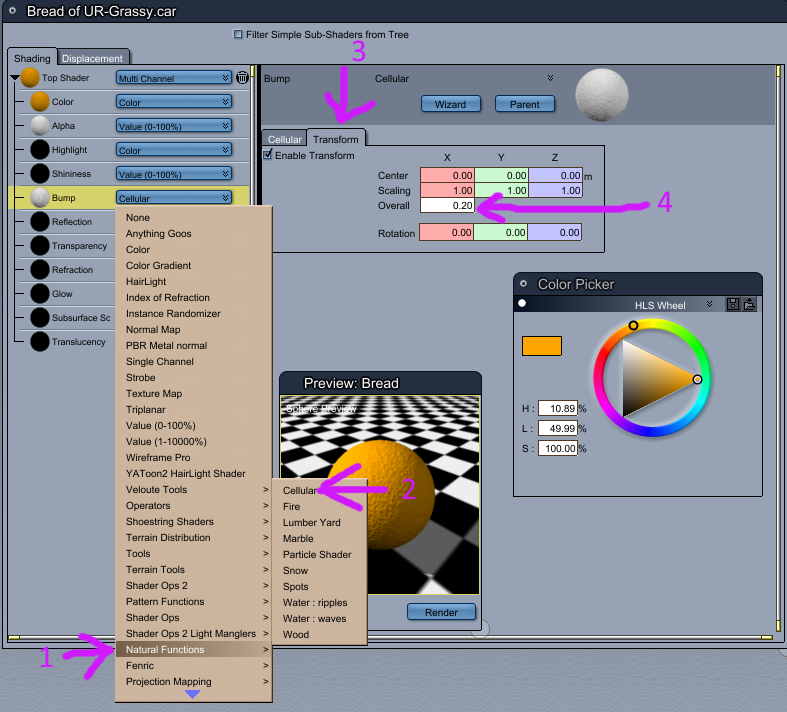Toggle Filter Simple Sub-Shaders from Tree checkbox

pos(238,34)
